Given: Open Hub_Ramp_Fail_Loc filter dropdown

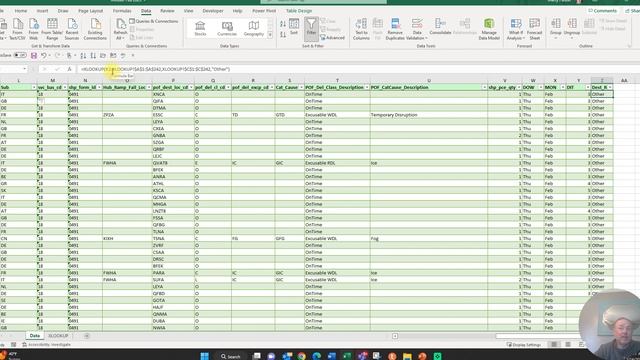Looking at the screenshot, I should pyautogui.click(x=149, y=87).
